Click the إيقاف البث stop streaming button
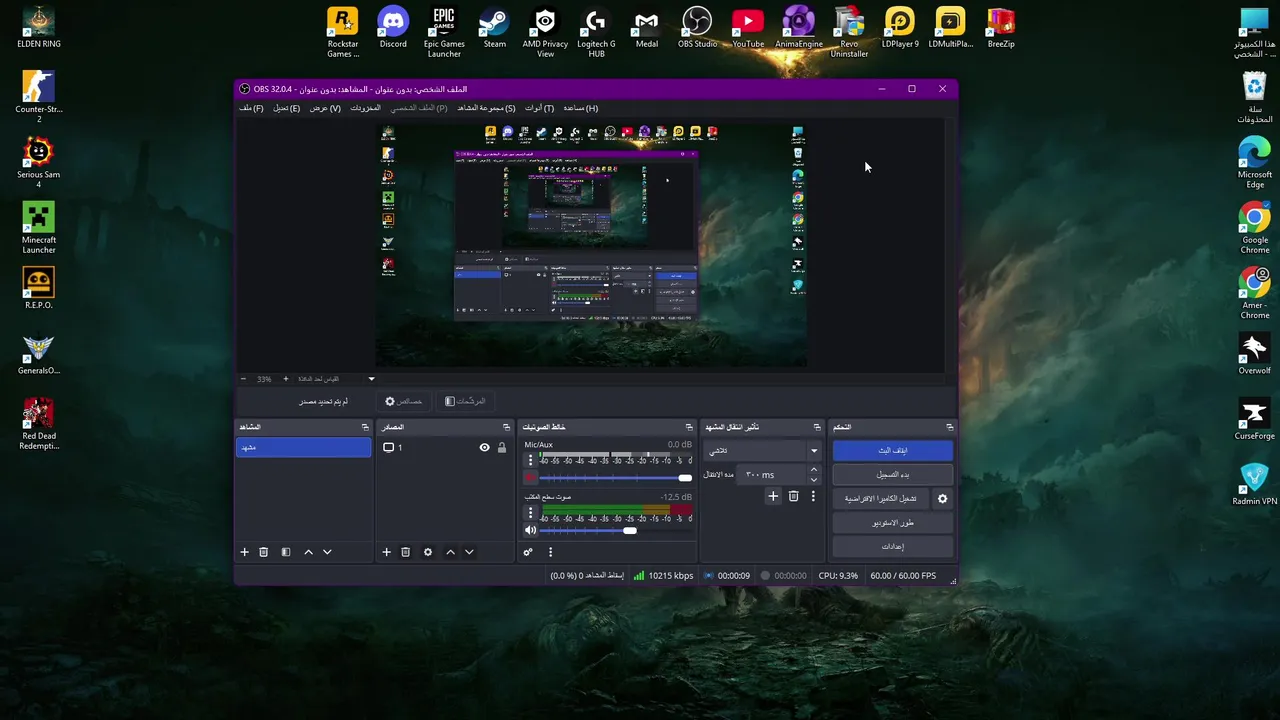Image resolution: width=1280 pixels, height=720 pixels. (893, 451)
